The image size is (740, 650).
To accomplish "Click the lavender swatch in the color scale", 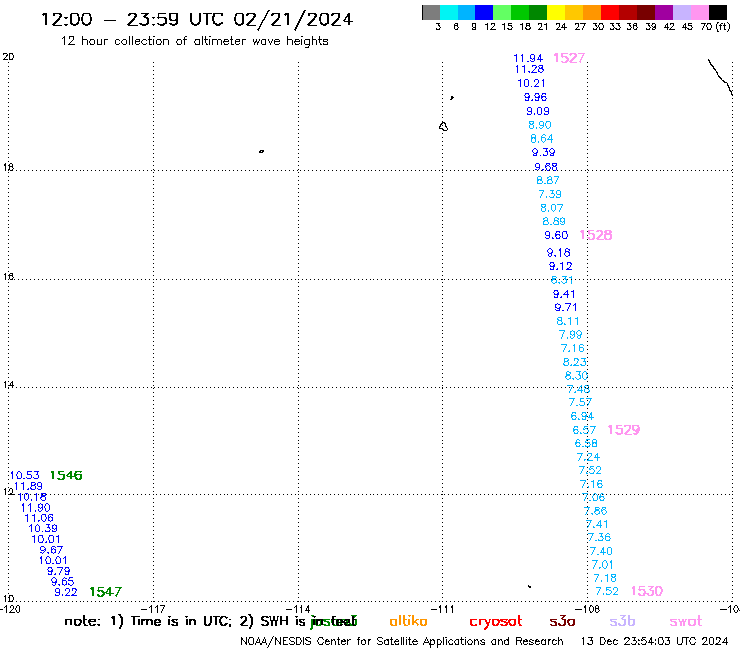I will pos(682,12).
